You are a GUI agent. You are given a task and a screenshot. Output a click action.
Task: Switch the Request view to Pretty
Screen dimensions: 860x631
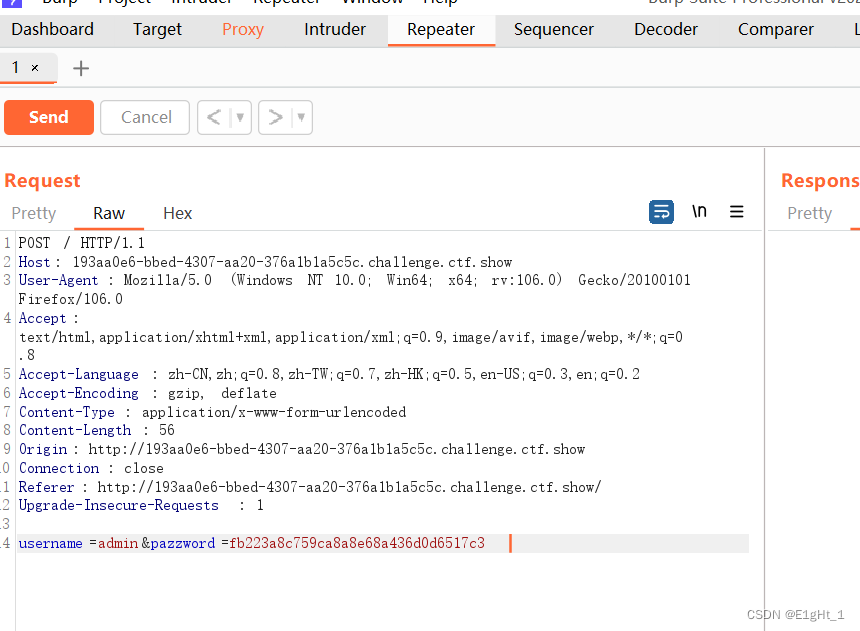pyautogui.click(x=34, y=213)
